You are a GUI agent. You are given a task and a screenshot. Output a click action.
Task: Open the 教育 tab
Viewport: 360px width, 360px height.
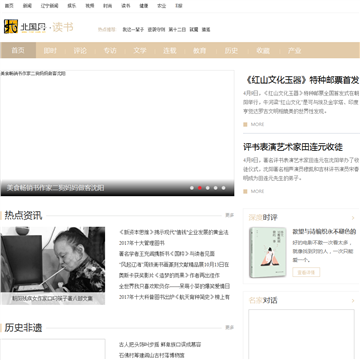click(x=200, y=50)
